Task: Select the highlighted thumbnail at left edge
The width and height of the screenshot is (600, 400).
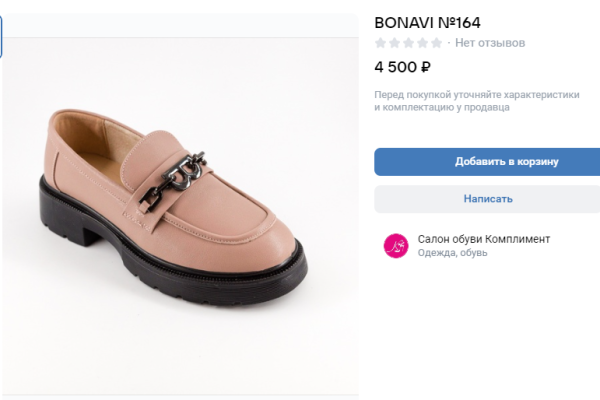Action: 1,36
